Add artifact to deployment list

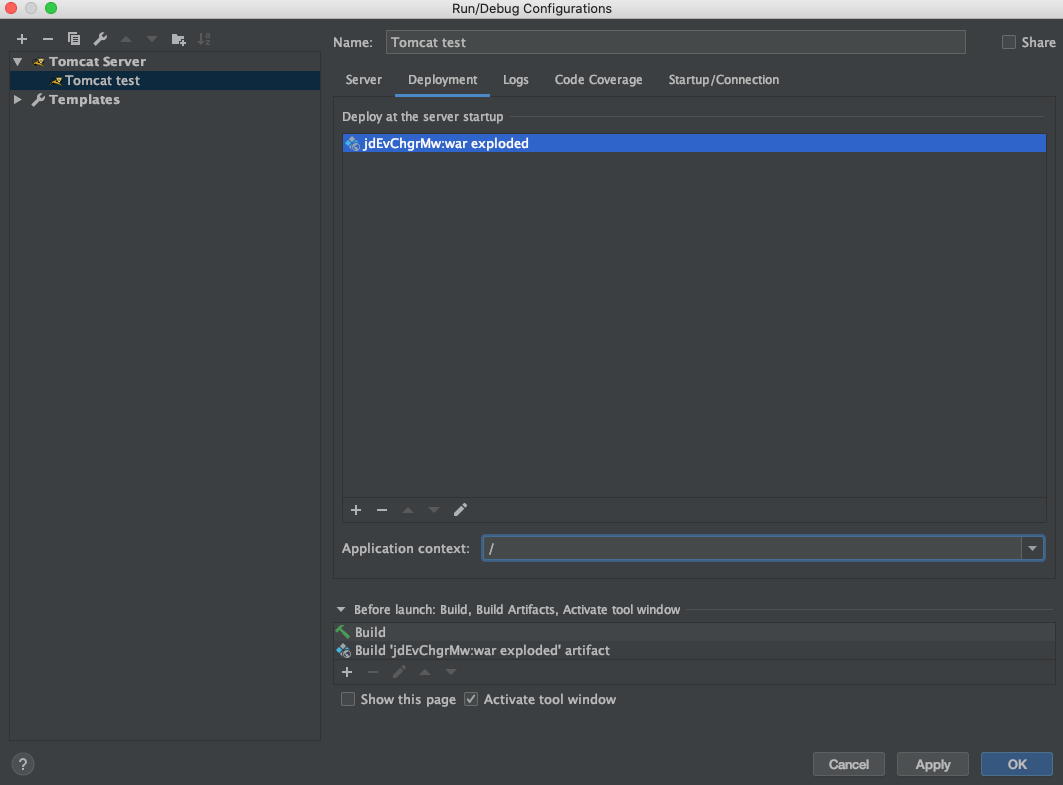[x=356, y=510]
